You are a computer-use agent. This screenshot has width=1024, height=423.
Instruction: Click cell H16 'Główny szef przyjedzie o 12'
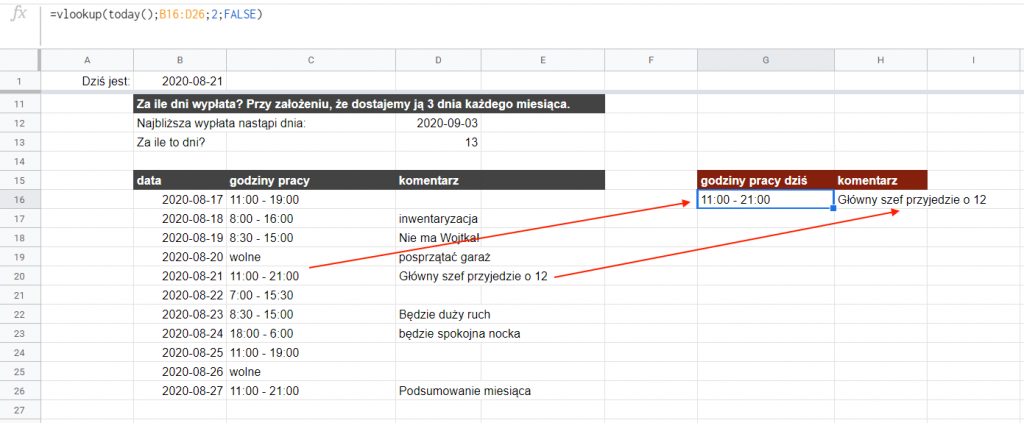880,199
